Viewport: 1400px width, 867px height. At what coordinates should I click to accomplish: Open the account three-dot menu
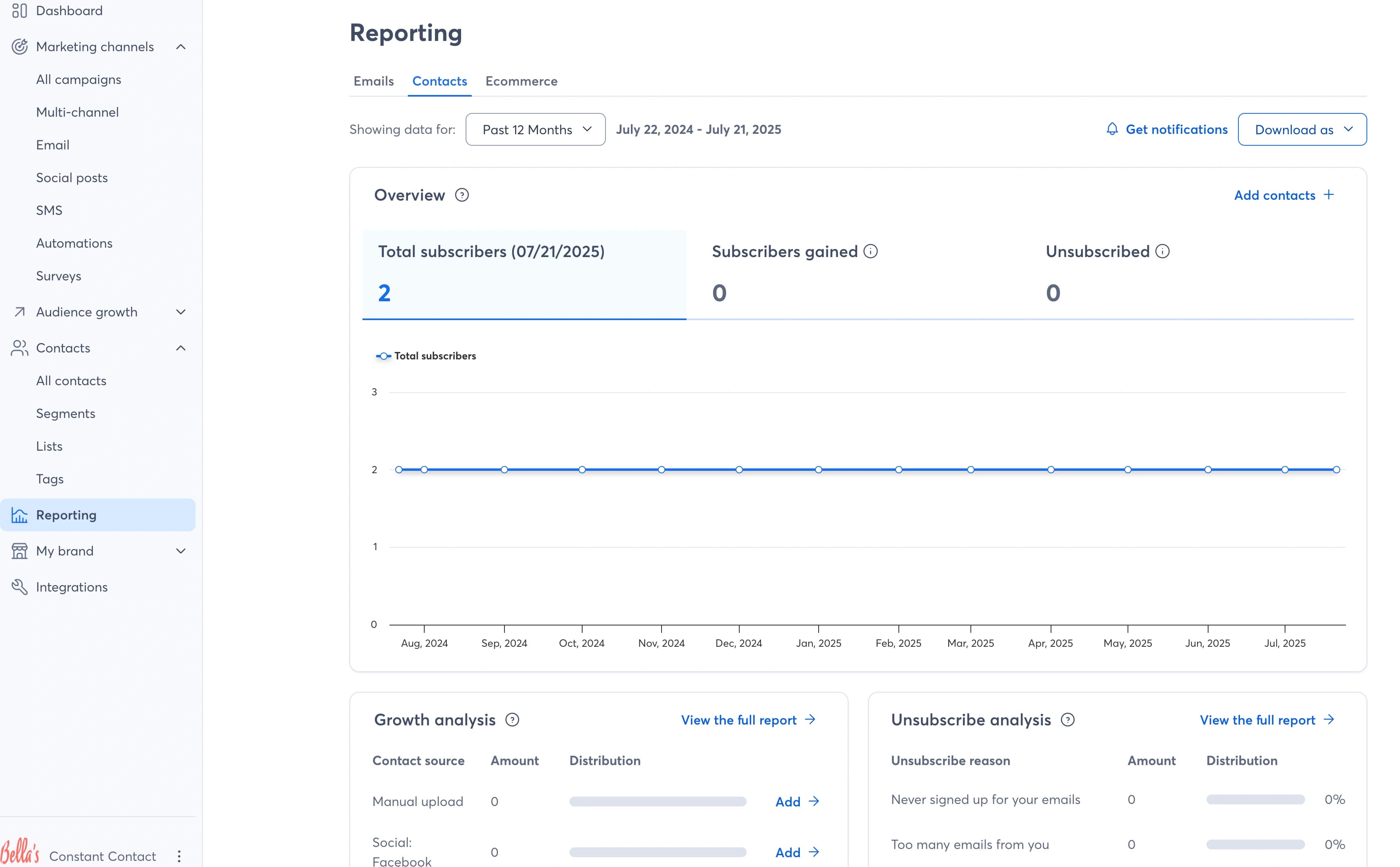point(179,856)
